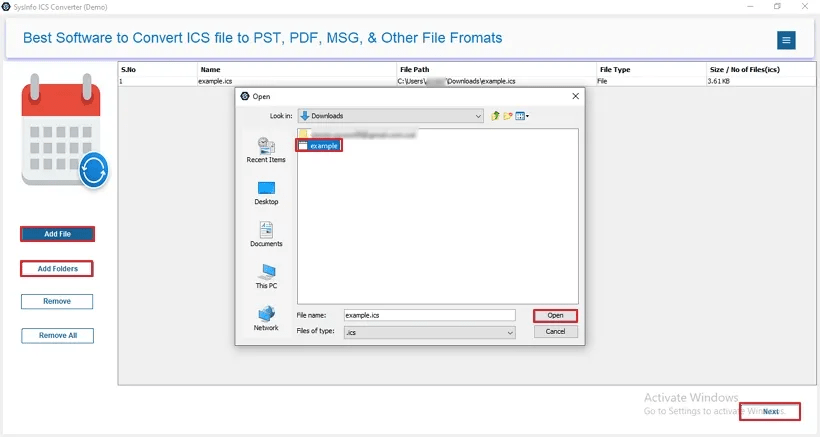
Task: Close the Open dialog with X
Action: tap(575, 96)
